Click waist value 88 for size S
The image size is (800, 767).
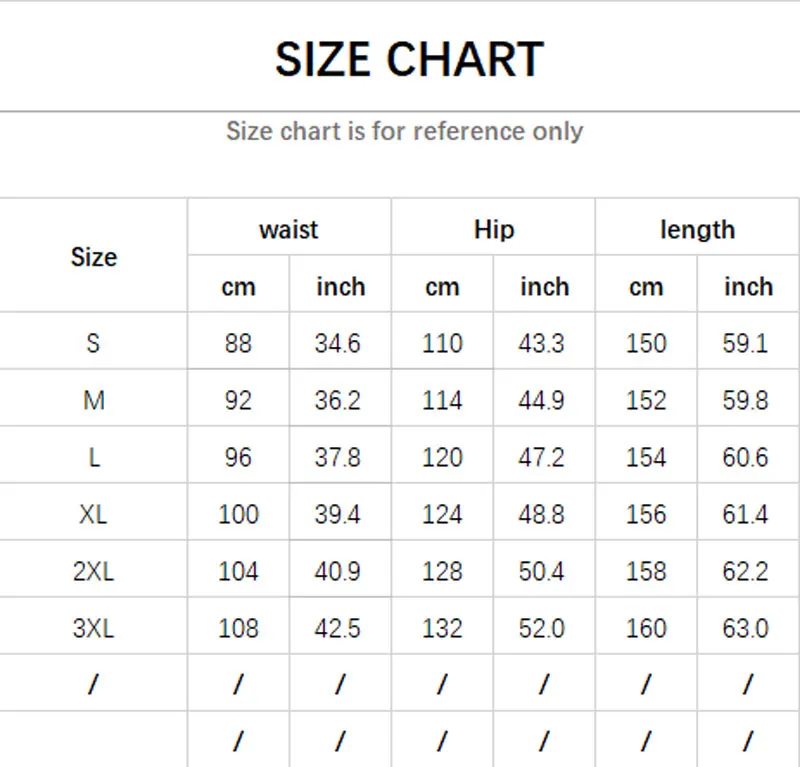pyautogui.click(x=238, y=343)
